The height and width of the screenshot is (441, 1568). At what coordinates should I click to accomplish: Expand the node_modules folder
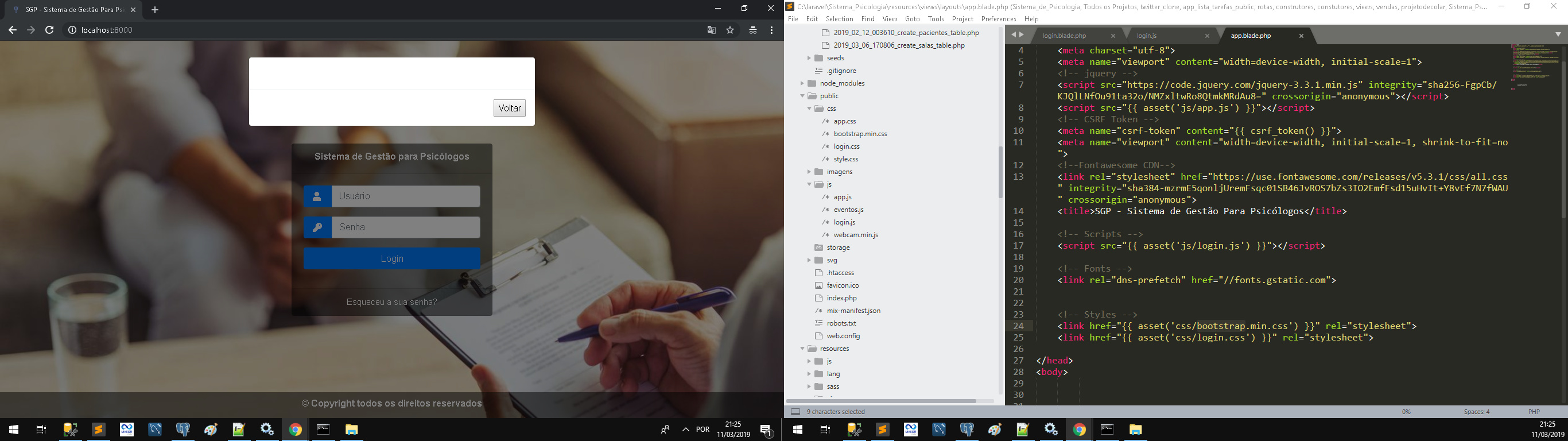click(802, 83)
